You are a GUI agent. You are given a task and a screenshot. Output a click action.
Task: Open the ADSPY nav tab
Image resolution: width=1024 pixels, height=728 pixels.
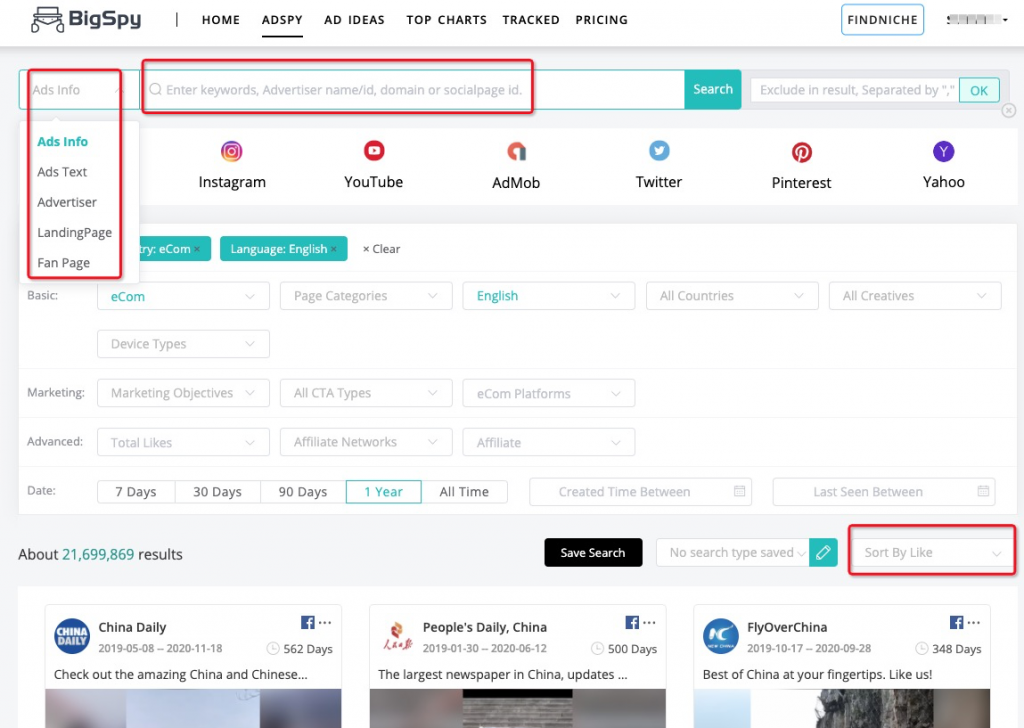click(282, 20)
